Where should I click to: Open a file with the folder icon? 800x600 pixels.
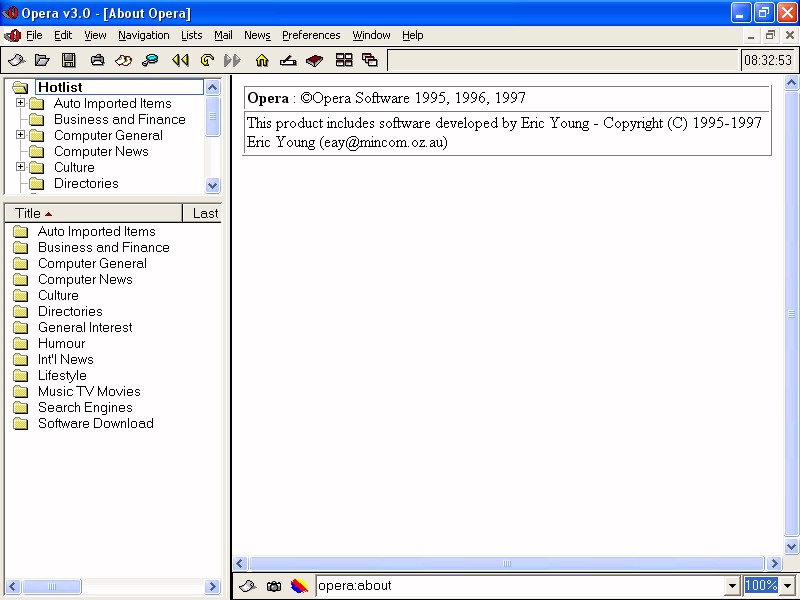click(x=42, y=60)
